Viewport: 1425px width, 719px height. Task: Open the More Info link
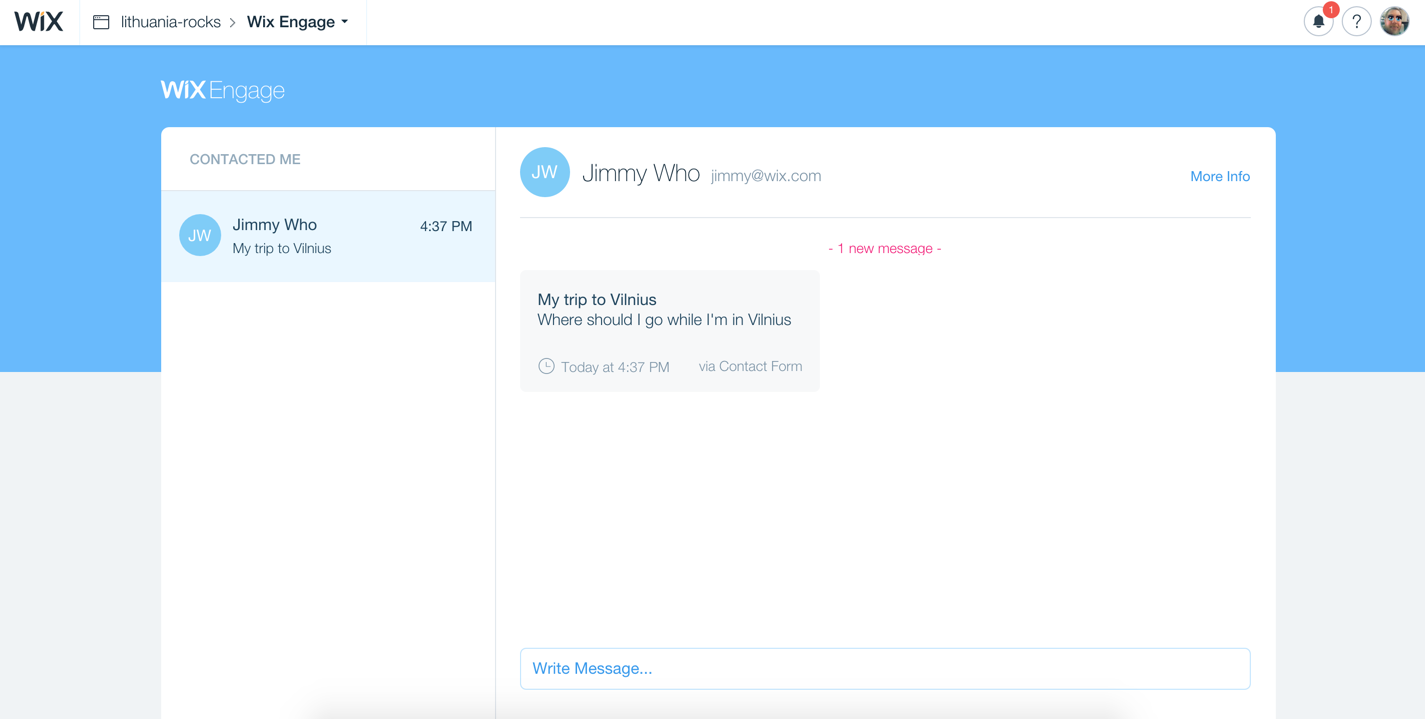(1220, 176)
